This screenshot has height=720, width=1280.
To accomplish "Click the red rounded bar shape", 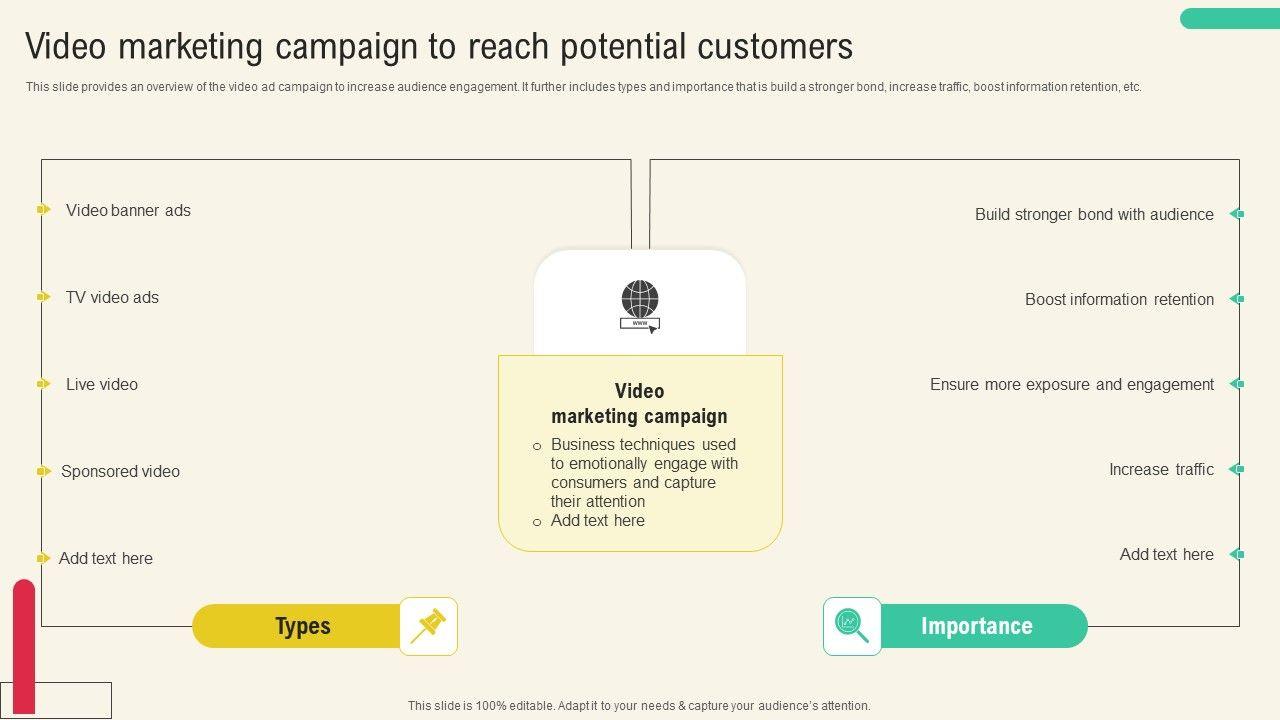I will coord(24,645).
